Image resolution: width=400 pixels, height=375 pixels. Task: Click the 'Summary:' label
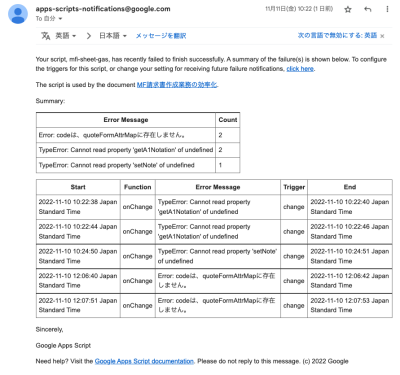(50, 101)
